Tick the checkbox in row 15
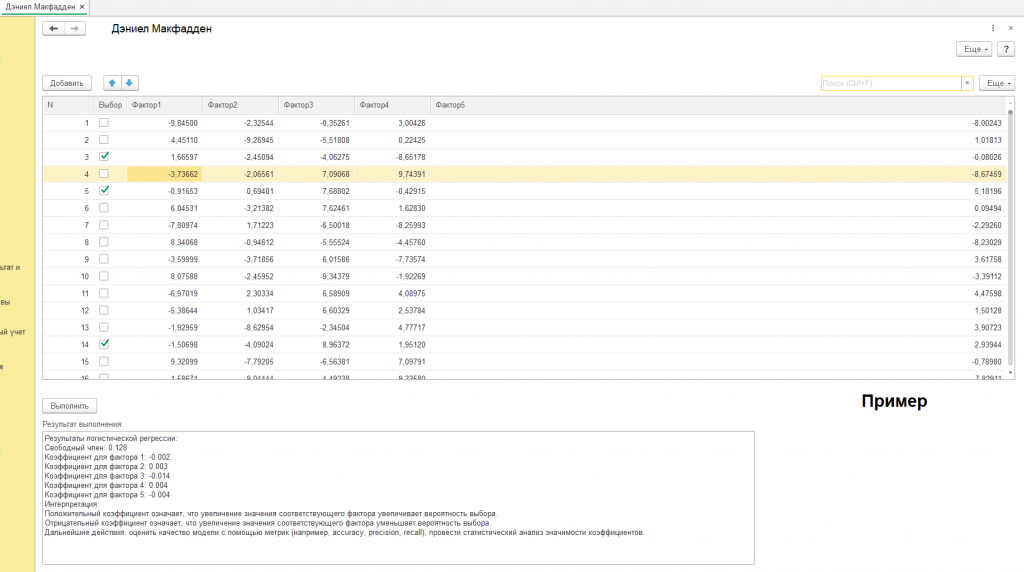The height and width of the screenshot is (572, 1024). click(104, 361)
